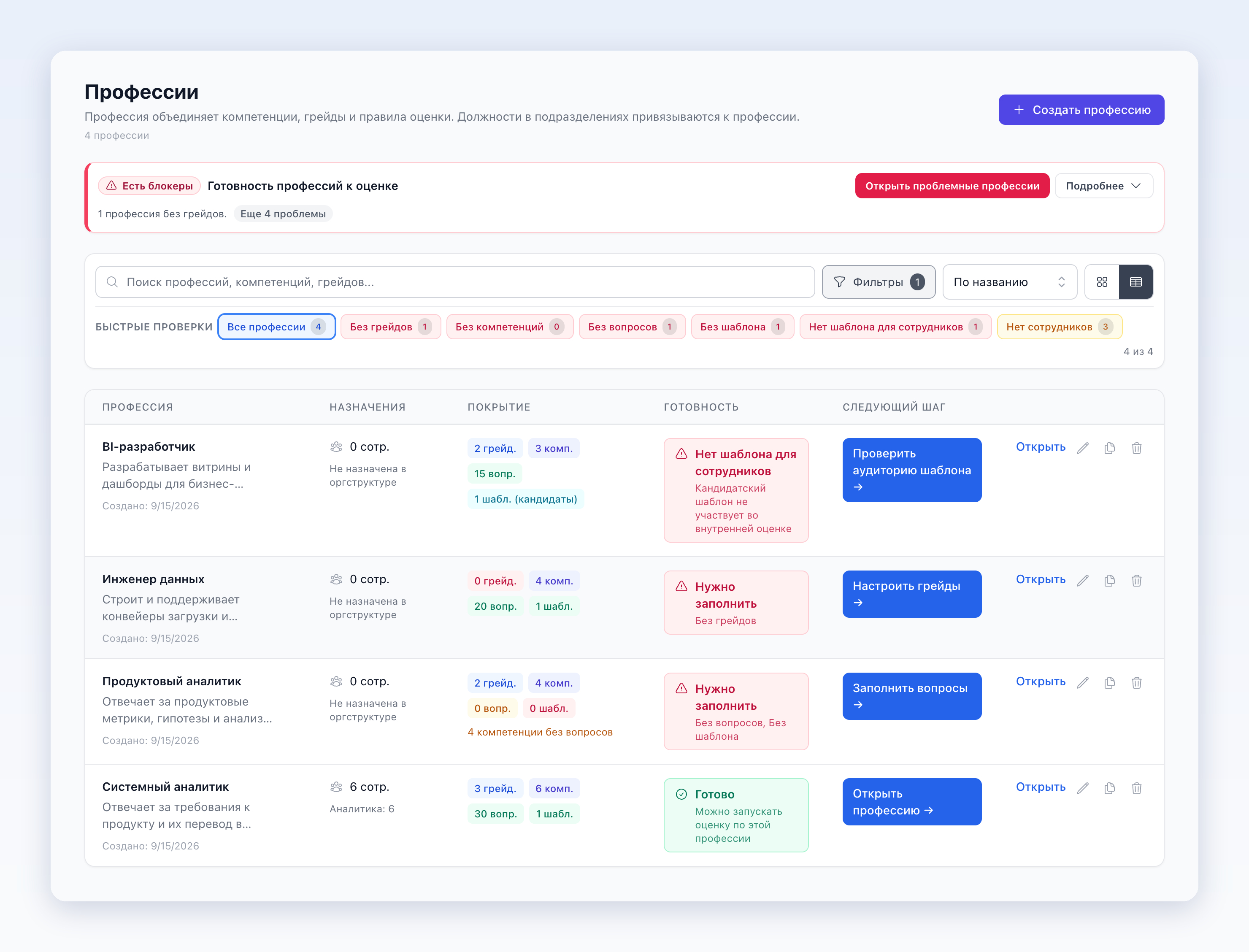Switch to the table list view

pos(1135,281)
